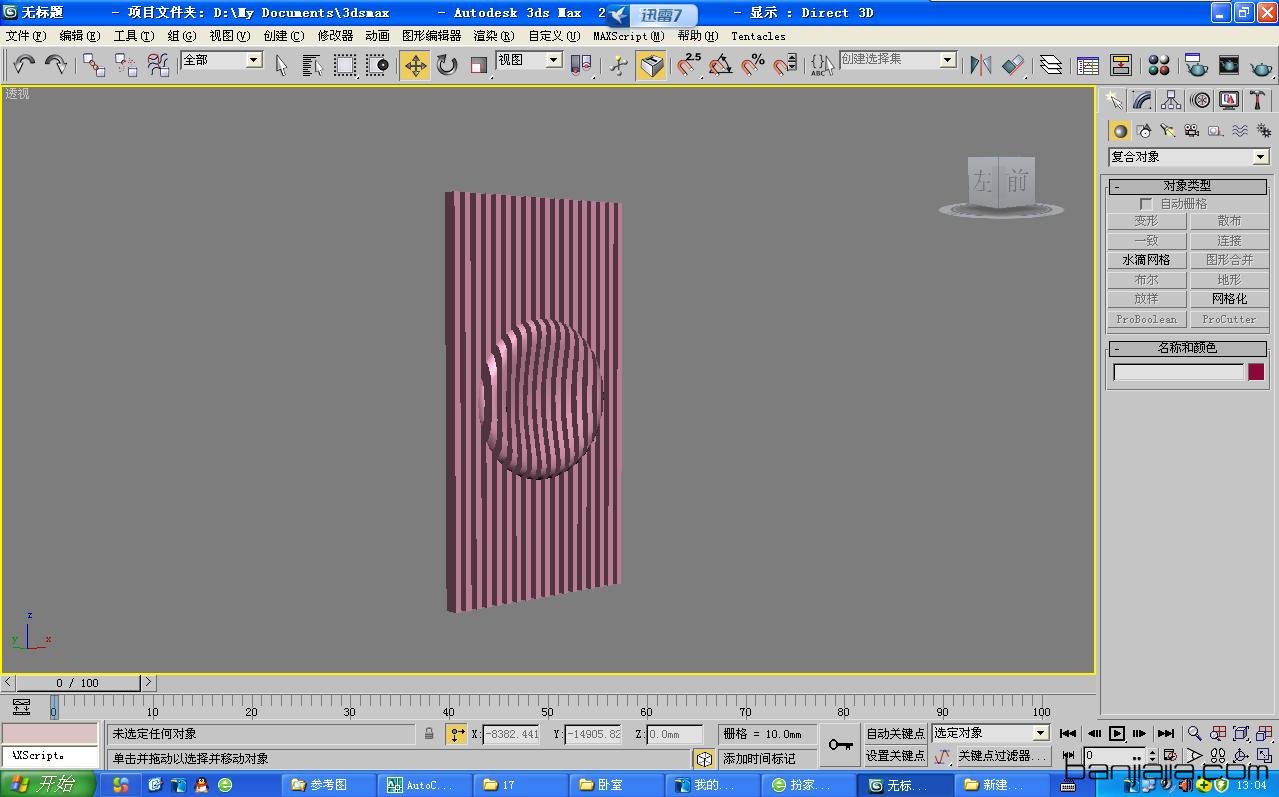Collapse the 对象类型 rollout

click(x=1187, y=186)
